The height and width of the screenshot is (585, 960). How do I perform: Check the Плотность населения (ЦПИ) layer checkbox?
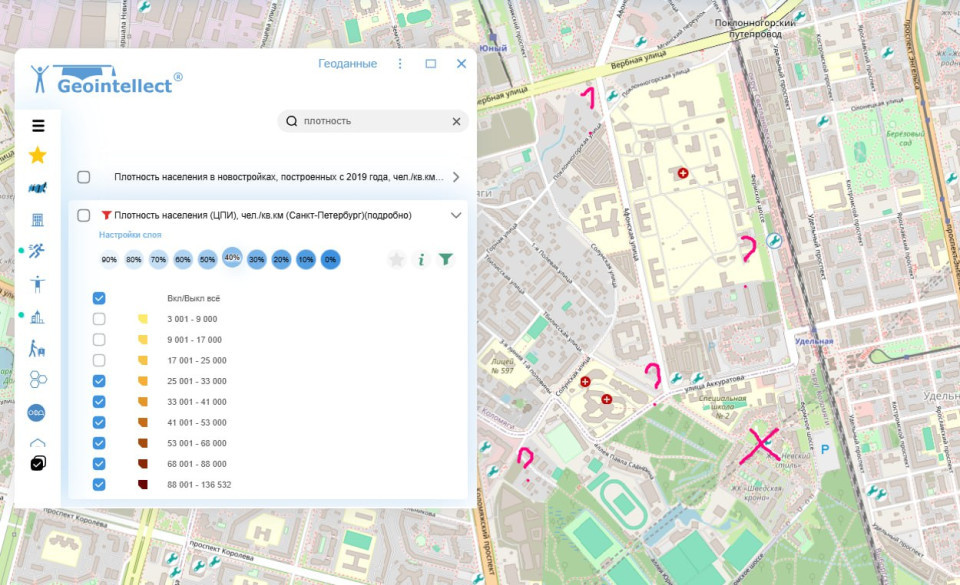pos(84,215)
